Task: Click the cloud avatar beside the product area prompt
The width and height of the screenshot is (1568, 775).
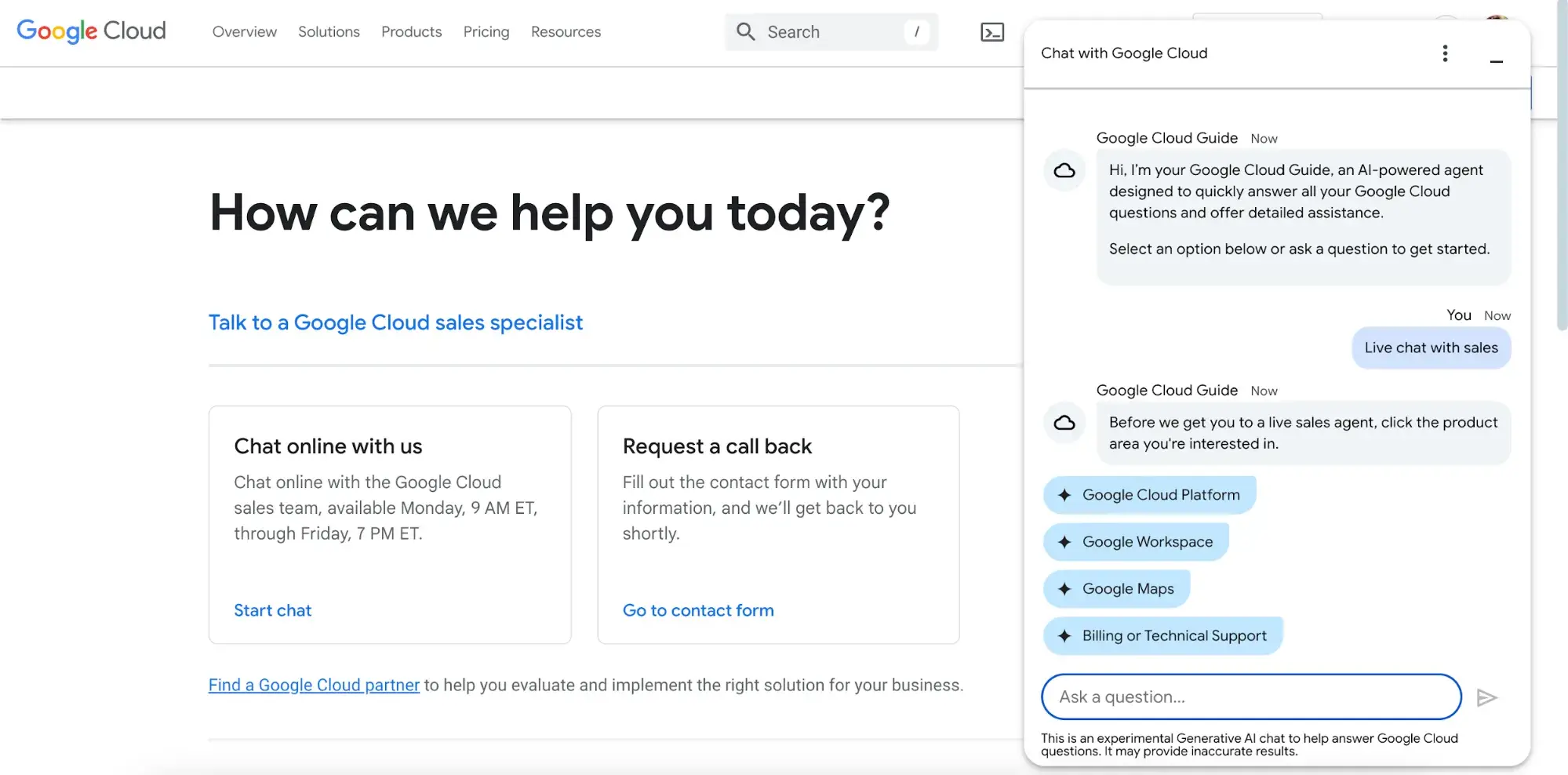Action: pyautogui.click(x=1064, y=423)
